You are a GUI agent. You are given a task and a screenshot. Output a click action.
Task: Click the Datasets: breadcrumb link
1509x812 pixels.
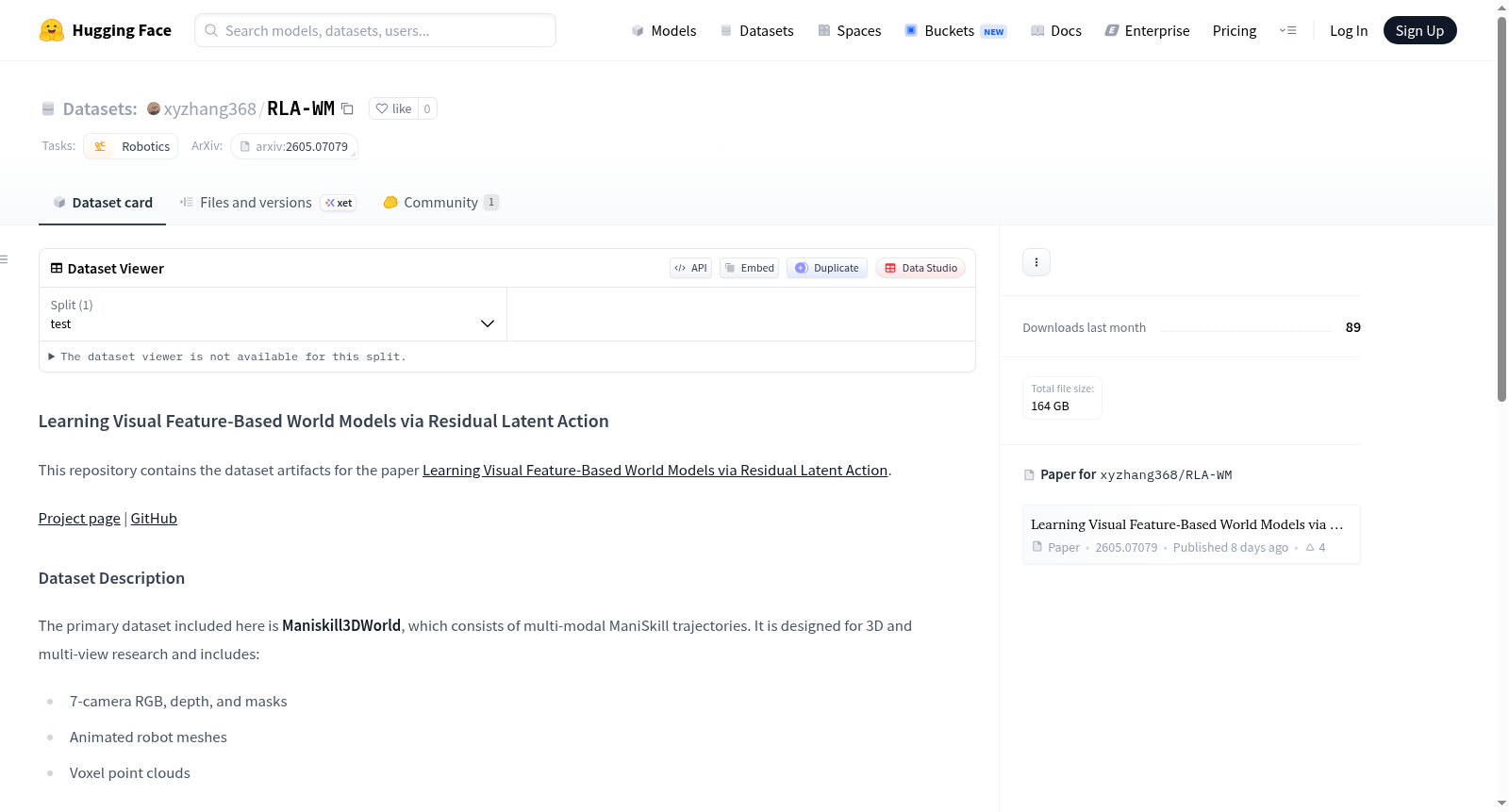100,108
